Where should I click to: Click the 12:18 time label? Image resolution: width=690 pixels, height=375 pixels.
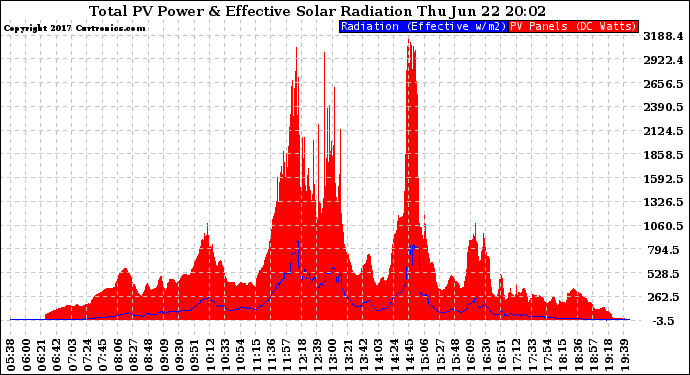click(302, 355)
